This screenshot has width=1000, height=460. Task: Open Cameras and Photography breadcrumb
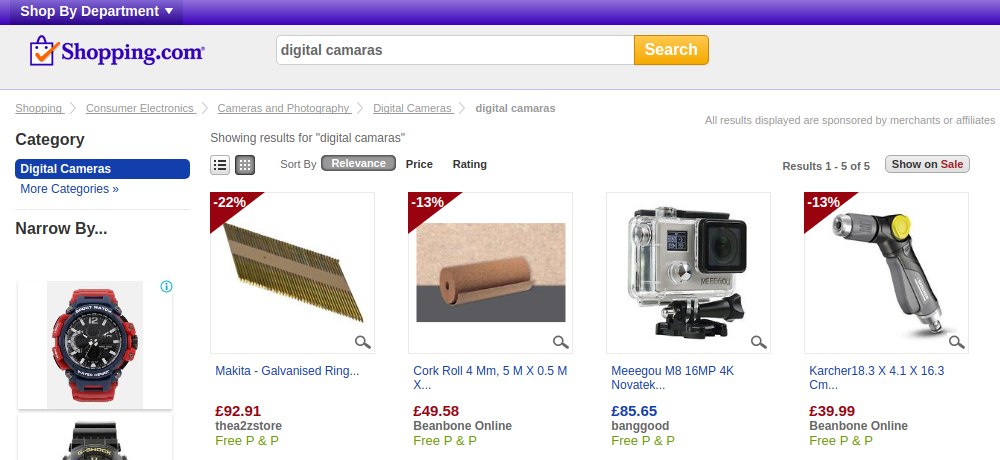click(x=284, y=108)
